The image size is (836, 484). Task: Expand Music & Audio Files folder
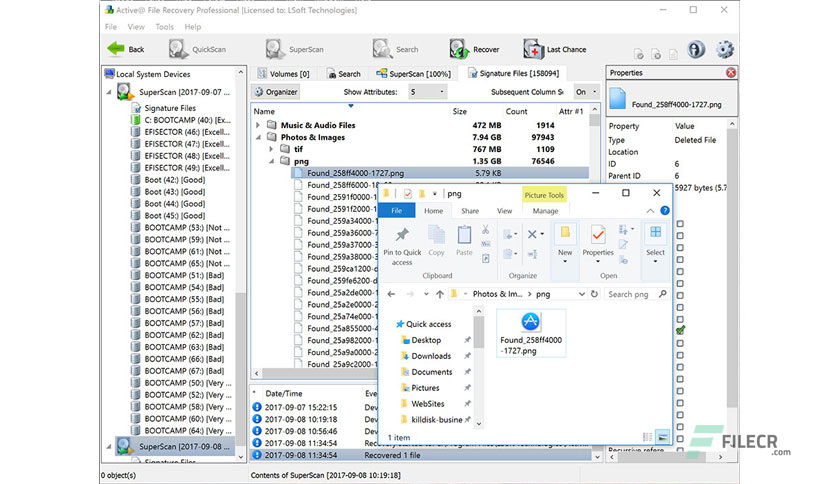point(258,125)
